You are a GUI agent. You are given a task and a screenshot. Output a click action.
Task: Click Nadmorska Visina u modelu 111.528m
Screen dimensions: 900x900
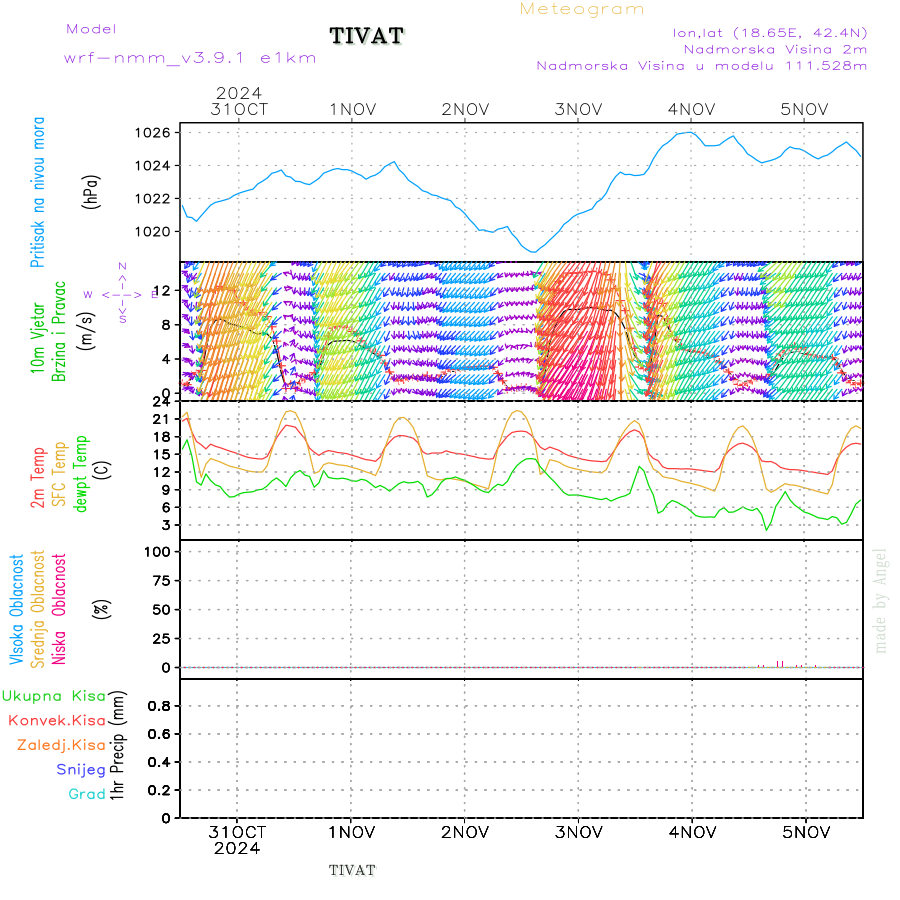[701, 65]
